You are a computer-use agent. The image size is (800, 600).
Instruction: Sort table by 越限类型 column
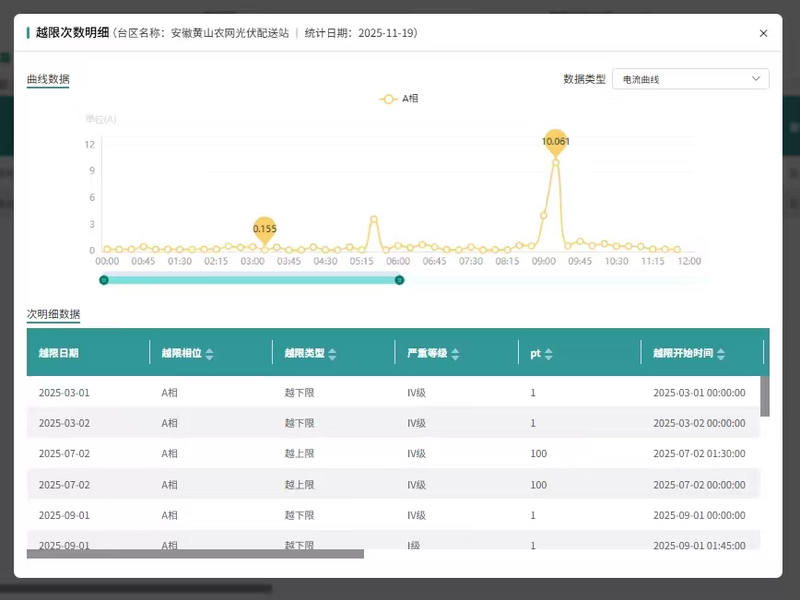[x=332, y=354]
